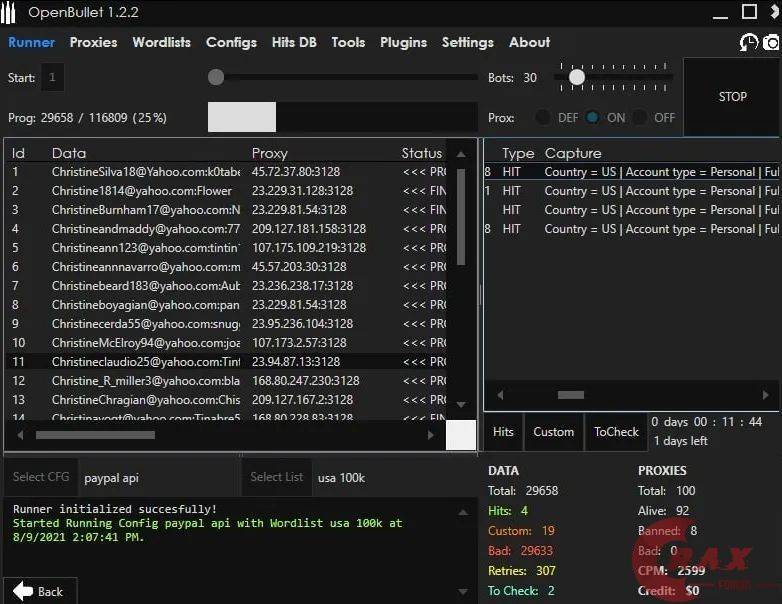Select row 5 Christineann123@yahoo.com
The image size is (782, 604).
(226, 247)
